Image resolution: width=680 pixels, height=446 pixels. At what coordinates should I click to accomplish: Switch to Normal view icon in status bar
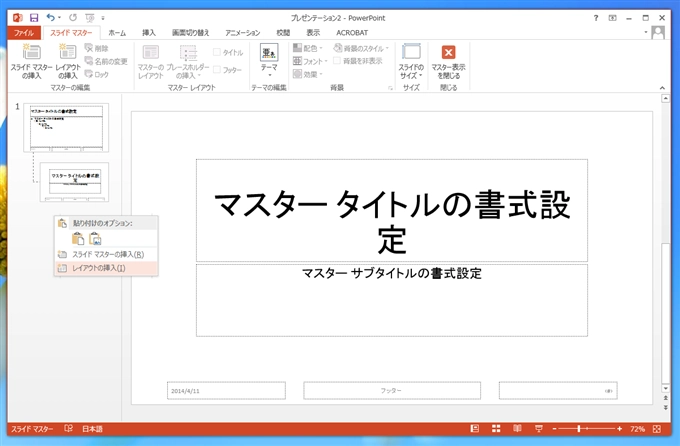coord(475,429)
